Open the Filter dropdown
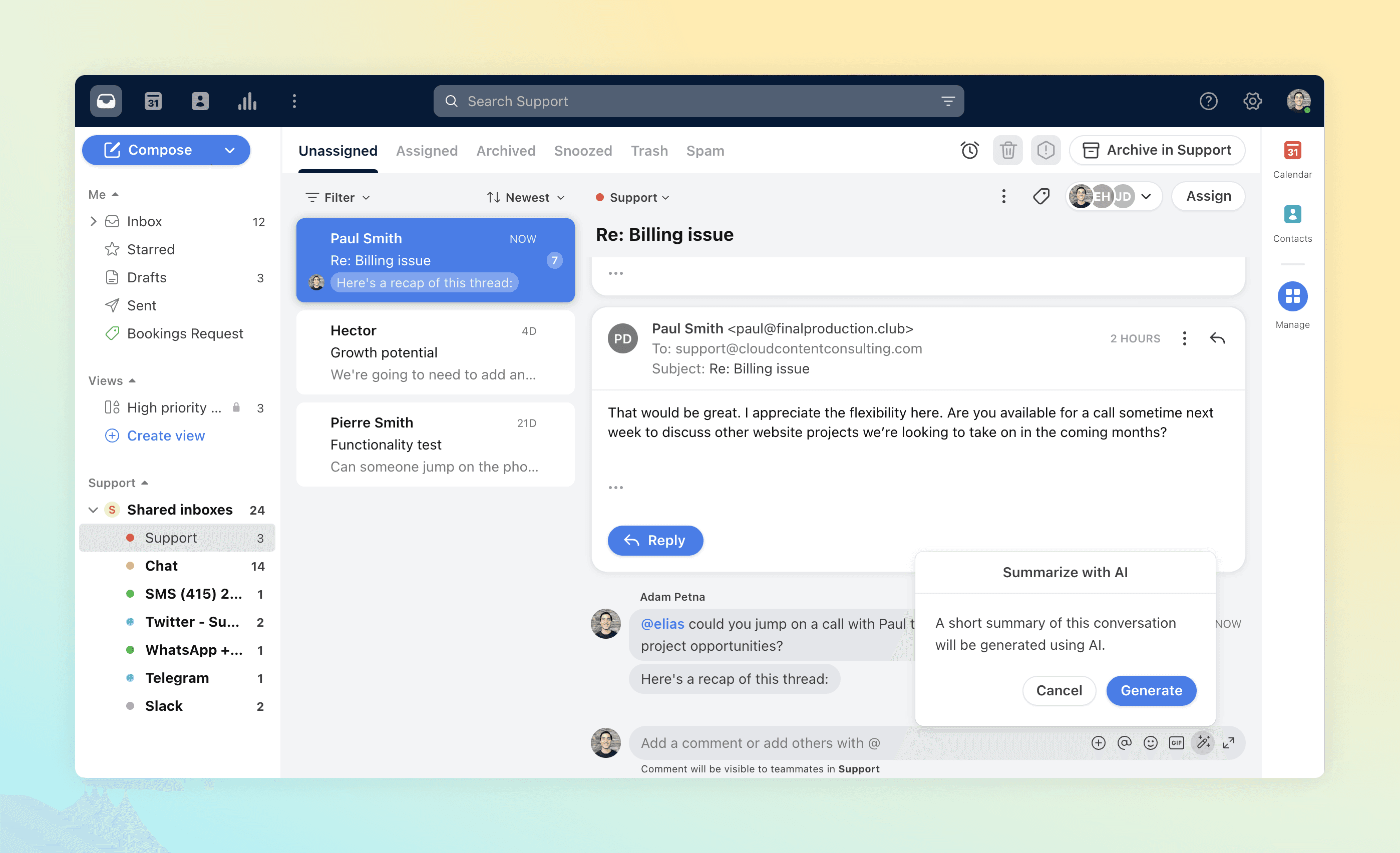The image size is (1400, 853). point(338,197)
